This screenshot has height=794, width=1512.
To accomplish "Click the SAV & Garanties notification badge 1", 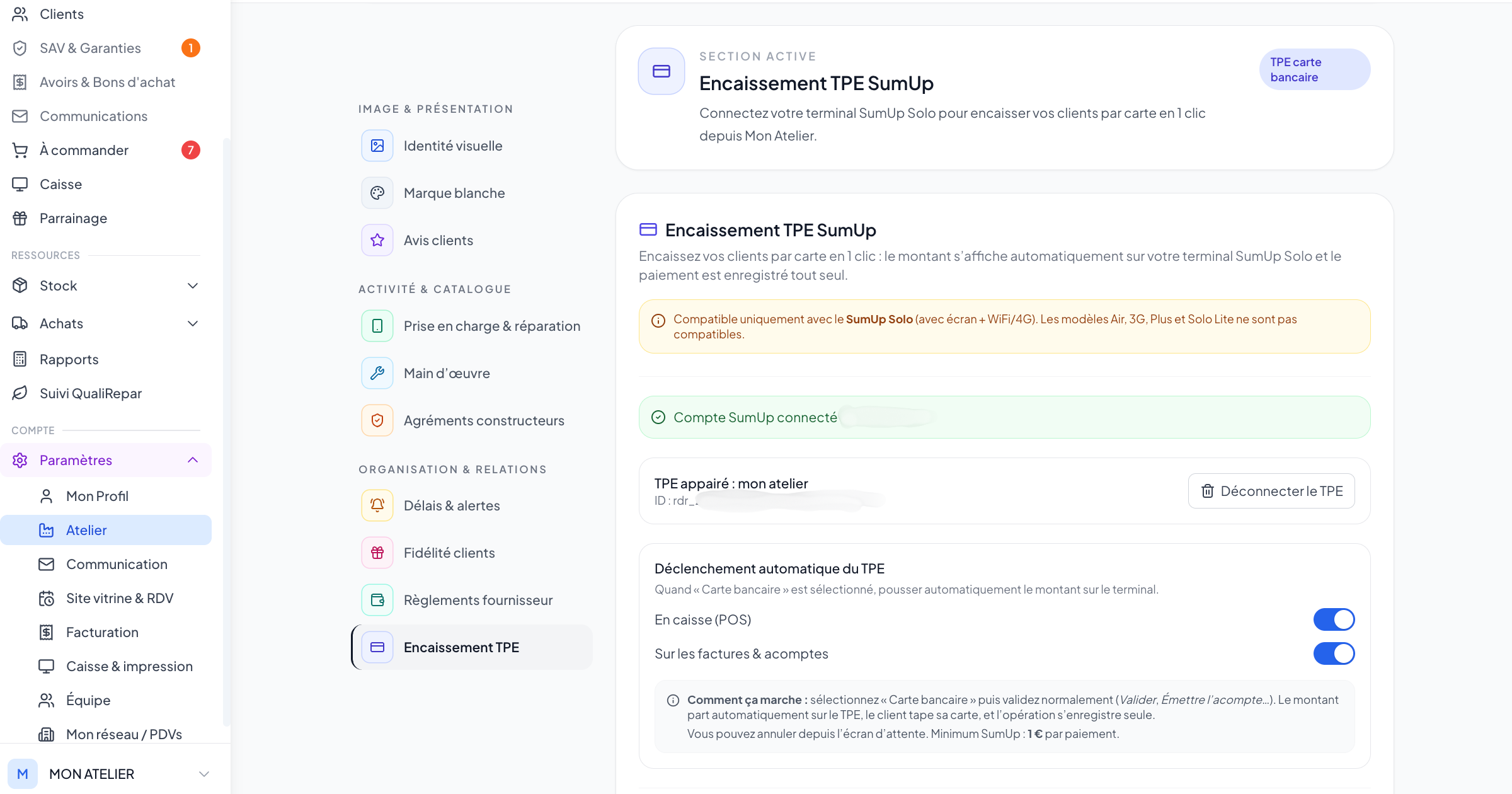I will (191, 48).
